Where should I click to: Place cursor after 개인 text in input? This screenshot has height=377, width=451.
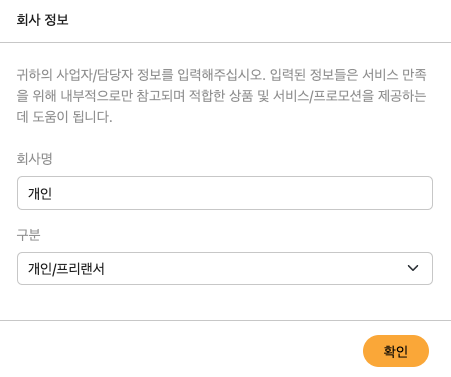tap(52, 193)
